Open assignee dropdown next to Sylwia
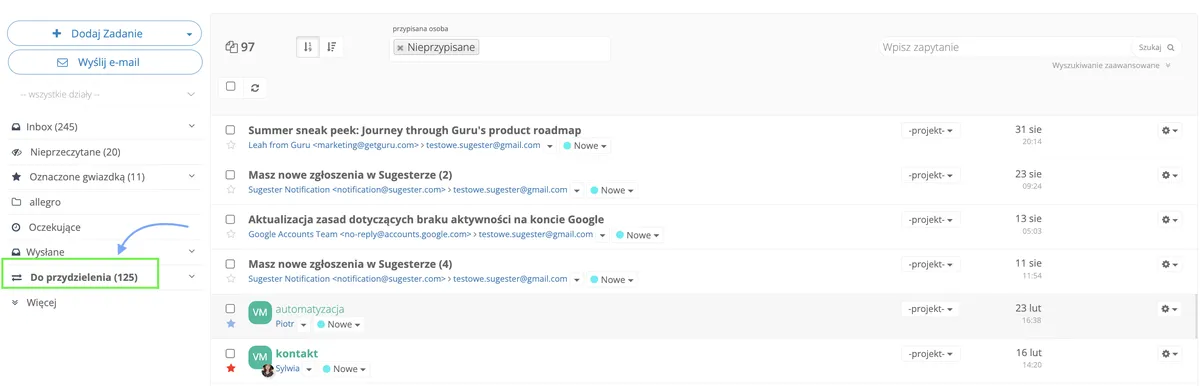Viewport: 1200px width, 386px height. point(309,369)
